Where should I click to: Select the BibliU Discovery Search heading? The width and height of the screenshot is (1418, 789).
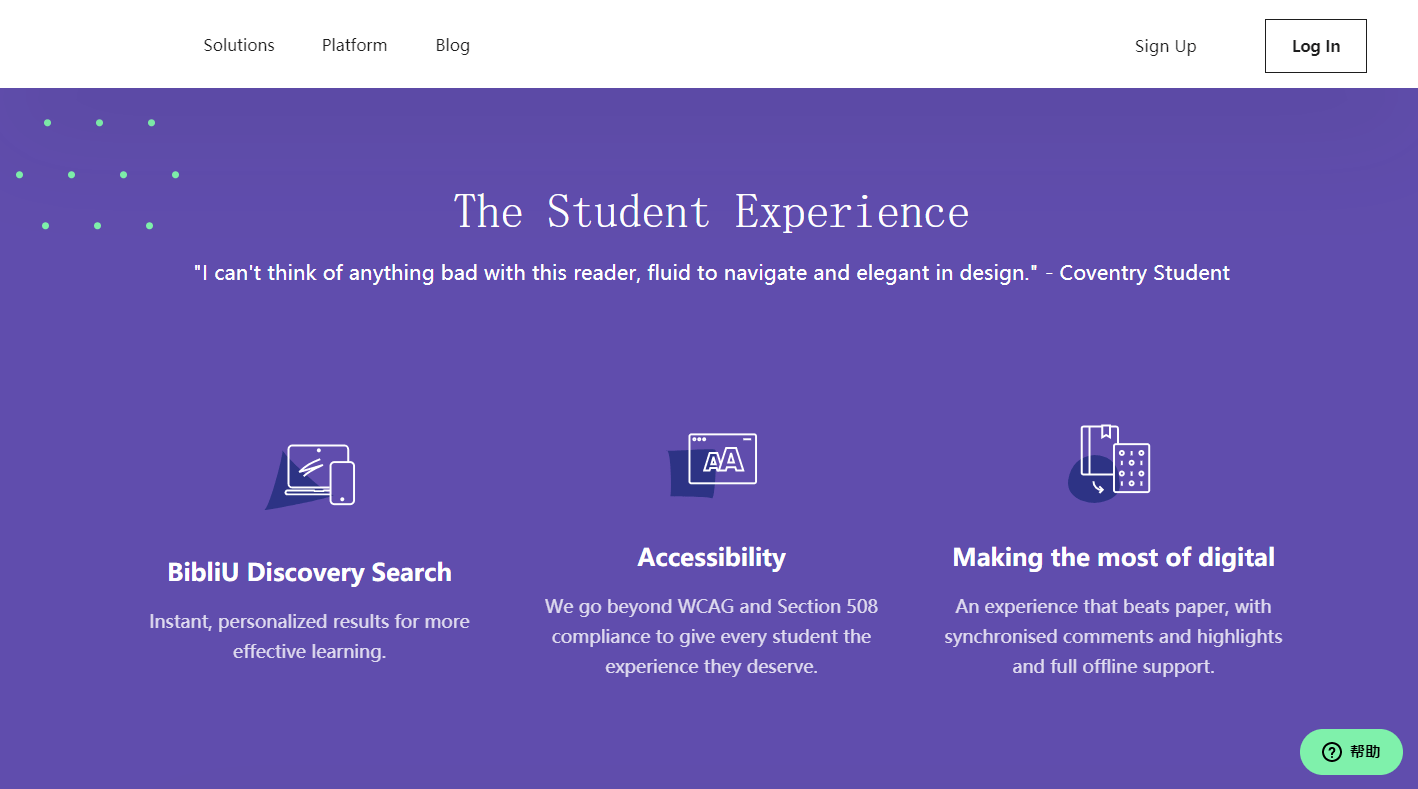(309, 572)
